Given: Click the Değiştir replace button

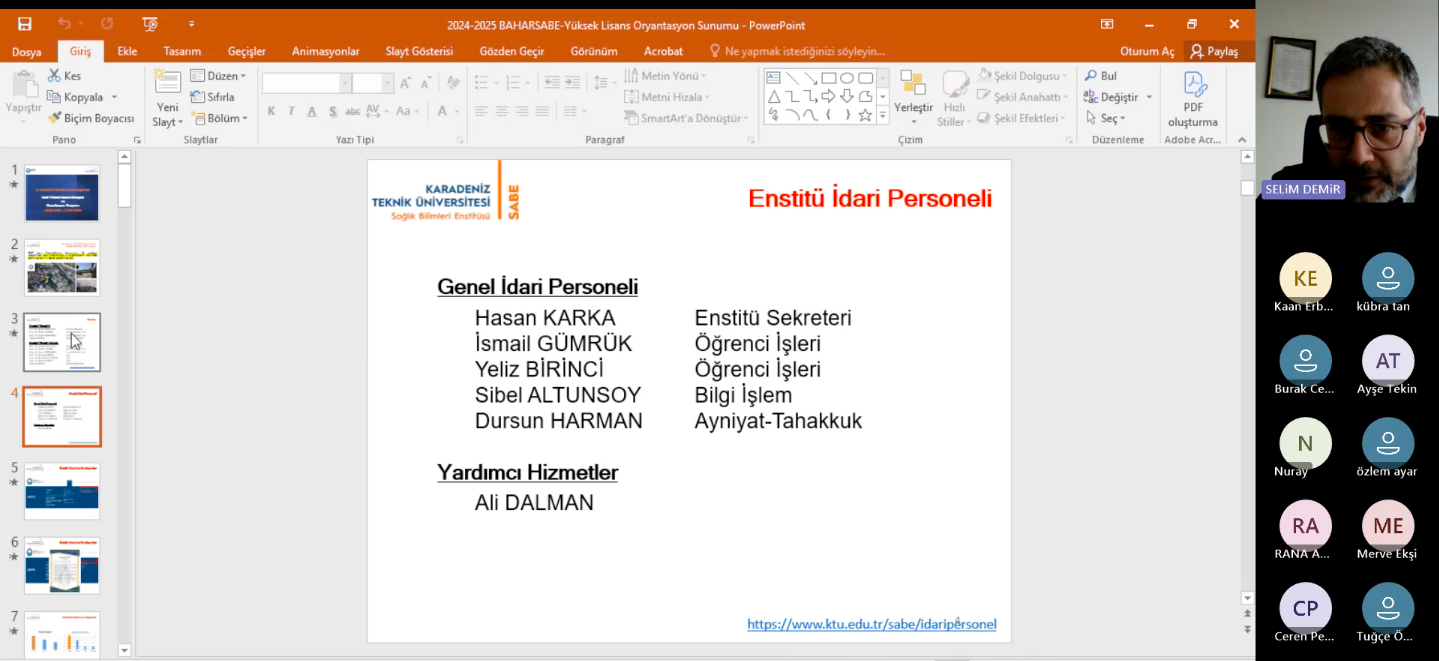Looking at the screenshot, I should (1118, 97).
